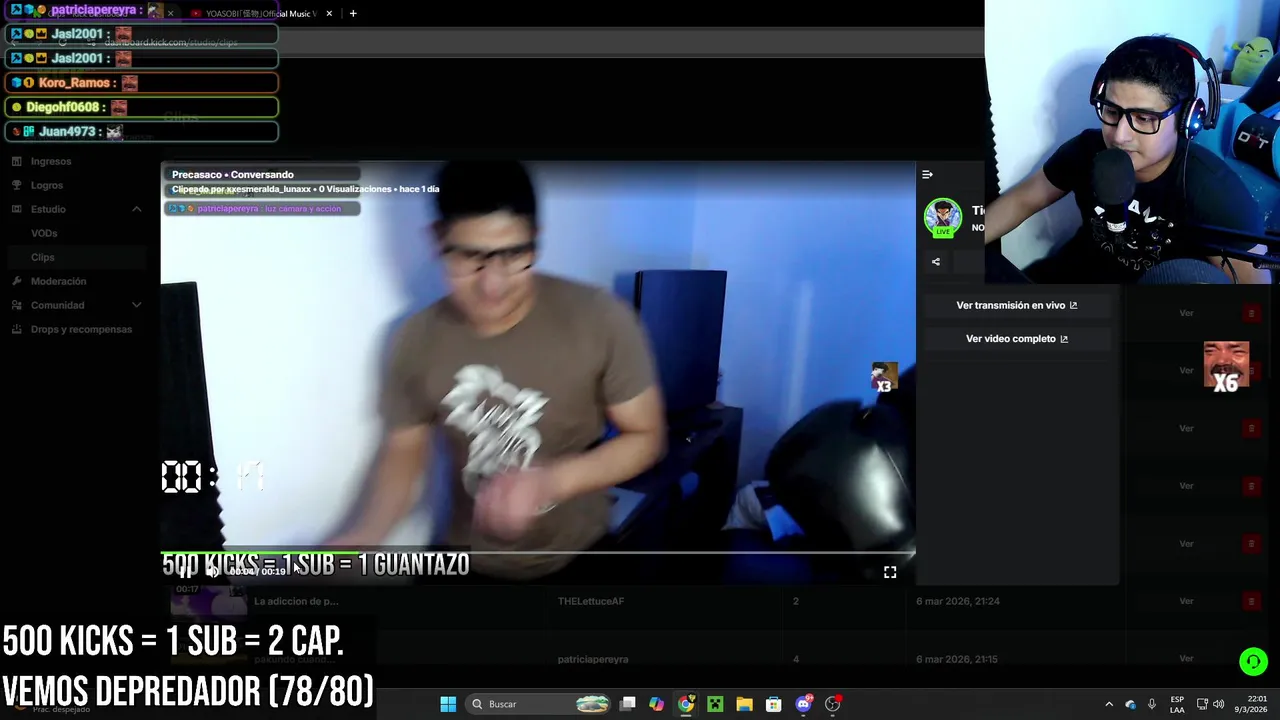Select clip creator patriciapereyra in table
This screenshot has width=1280, height=720.
[593, 659]
